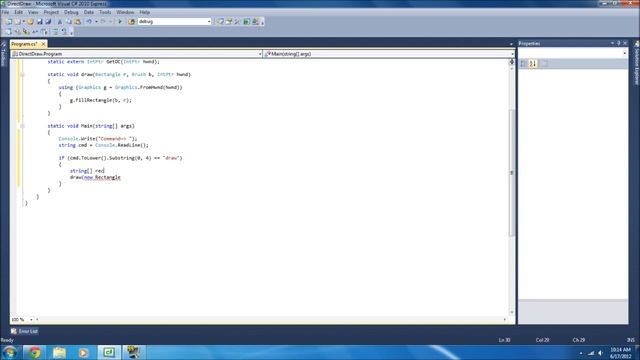Open the Project menu
640x360 pixels.
pyautogui.click(x=51, y=12)
